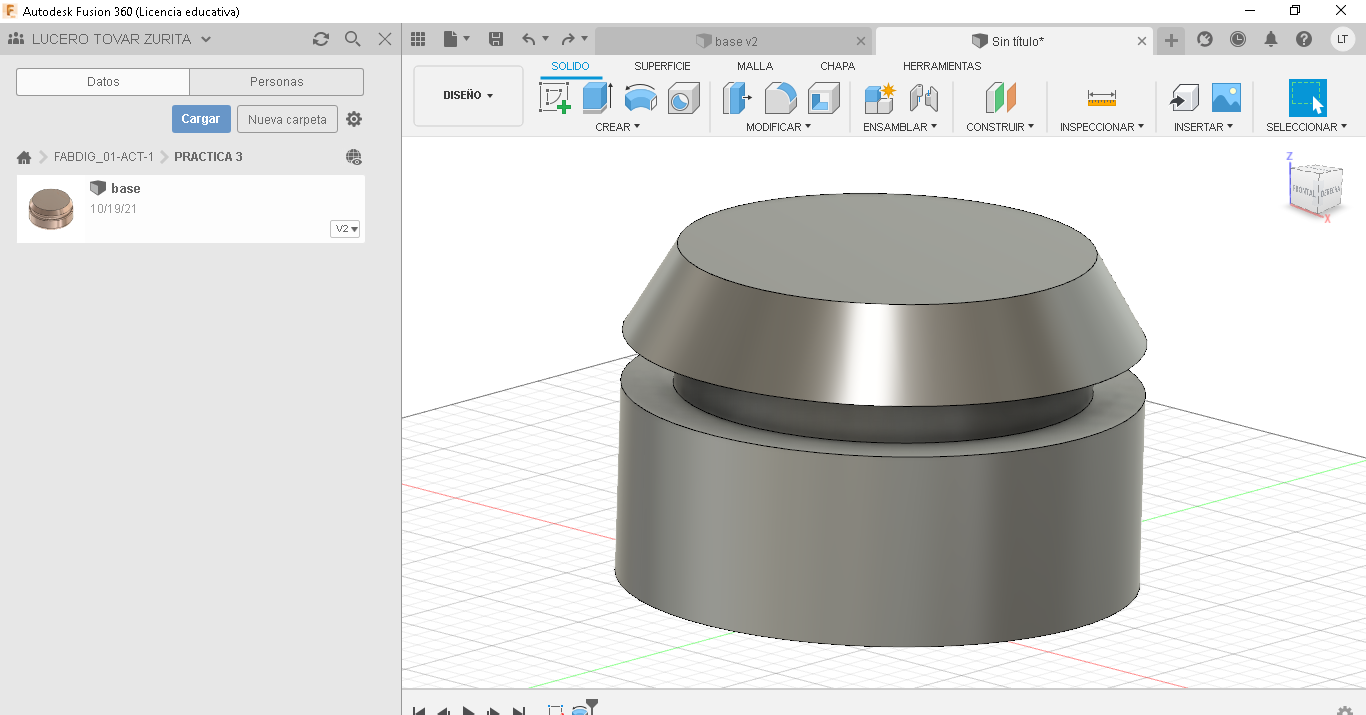Close the base v2 tab
Image resolution: width=1366 pixels, height=715 pixels.
click(x=862, y=41)
